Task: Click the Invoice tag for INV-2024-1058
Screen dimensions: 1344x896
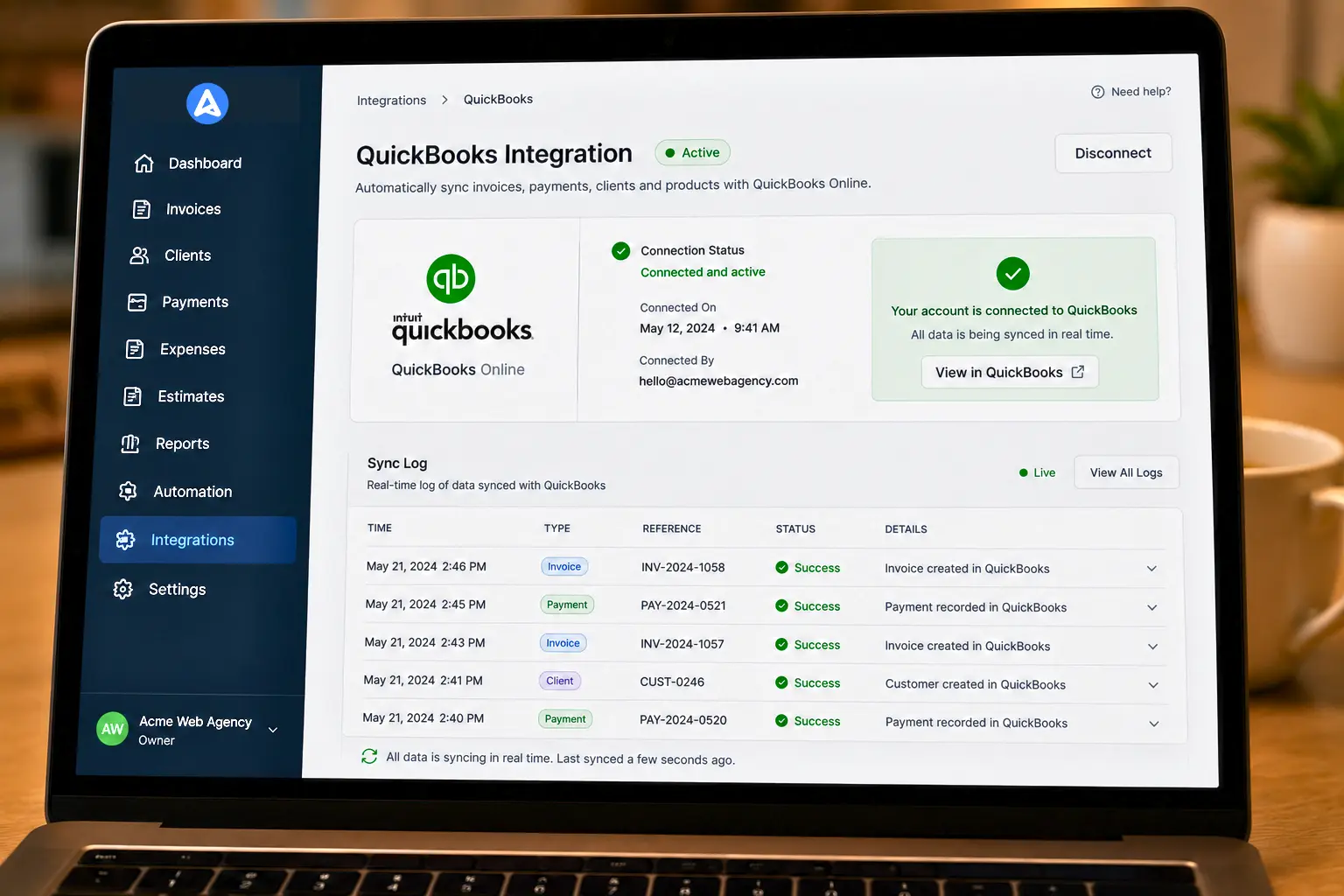Action: tap(564, 566)
